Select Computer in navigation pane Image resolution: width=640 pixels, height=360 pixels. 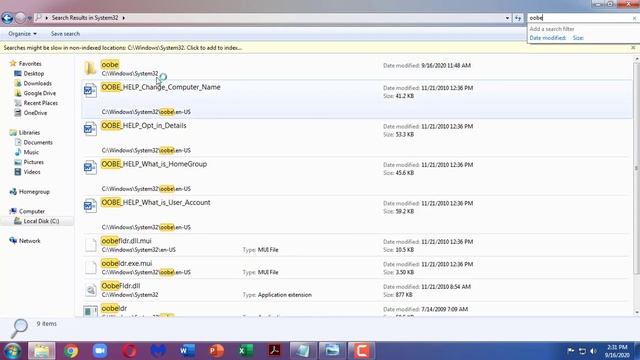pyautogui.click(x=31, y=211)
